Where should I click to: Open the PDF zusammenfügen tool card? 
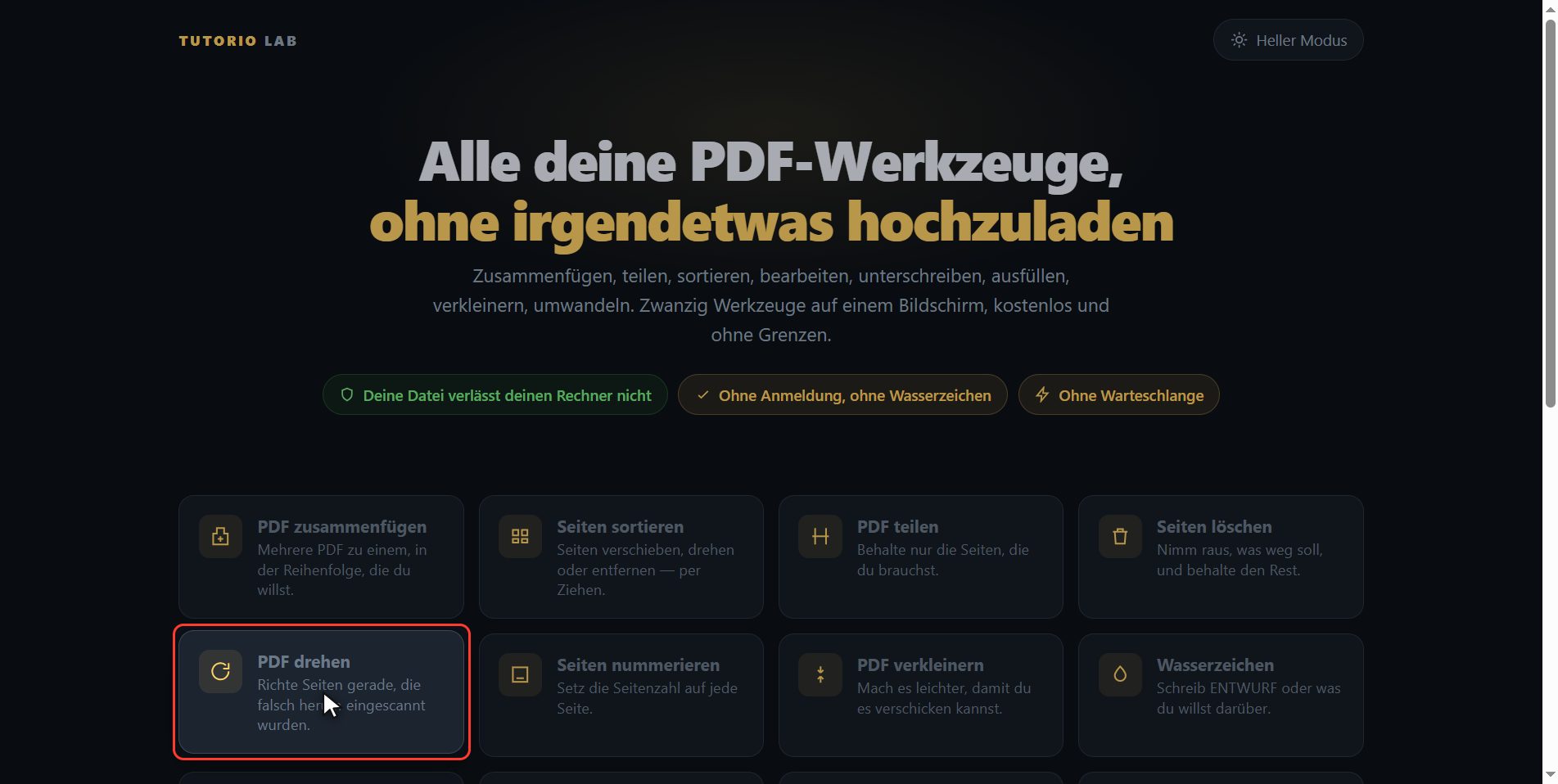pyautogui.click(x=321, y=556)
